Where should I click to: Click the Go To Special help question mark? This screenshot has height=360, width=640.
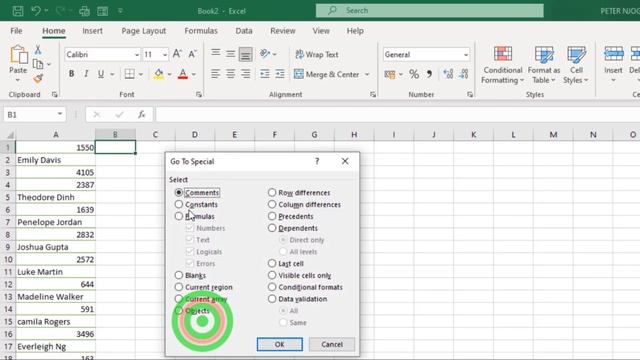coord(317,161)
